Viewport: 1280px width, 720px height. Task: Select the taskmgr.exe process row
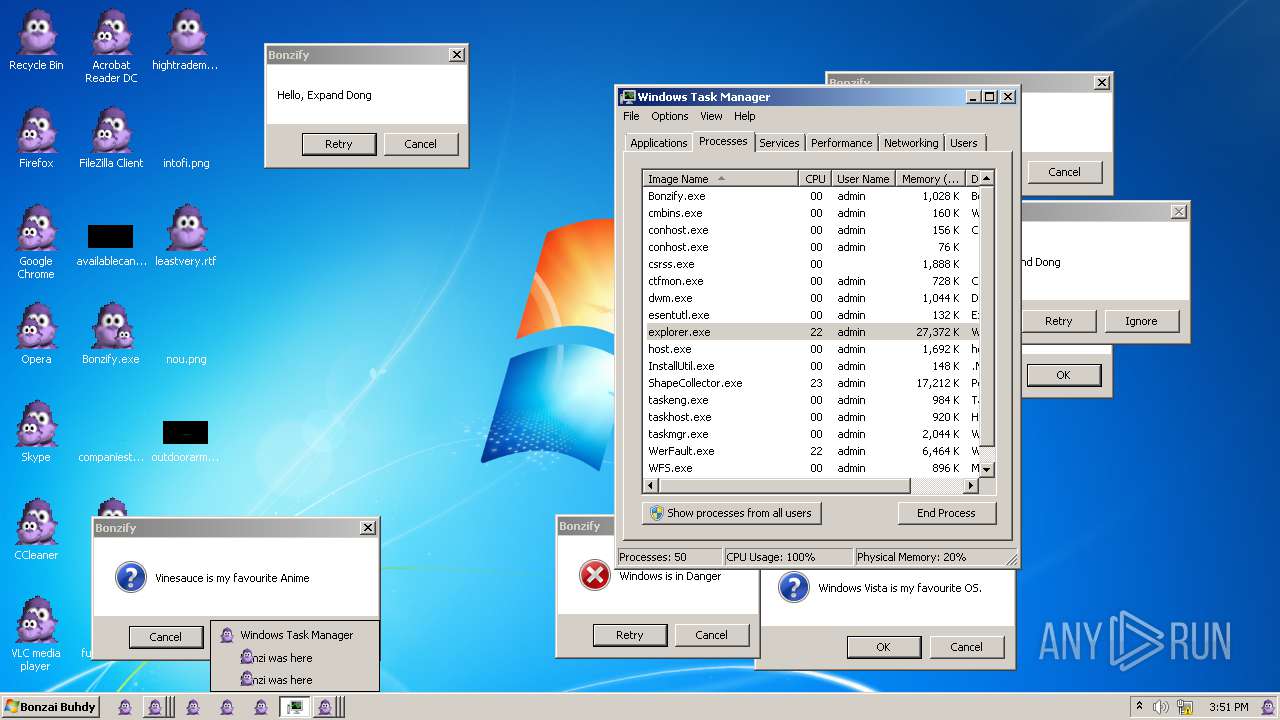tap(810, 434)
